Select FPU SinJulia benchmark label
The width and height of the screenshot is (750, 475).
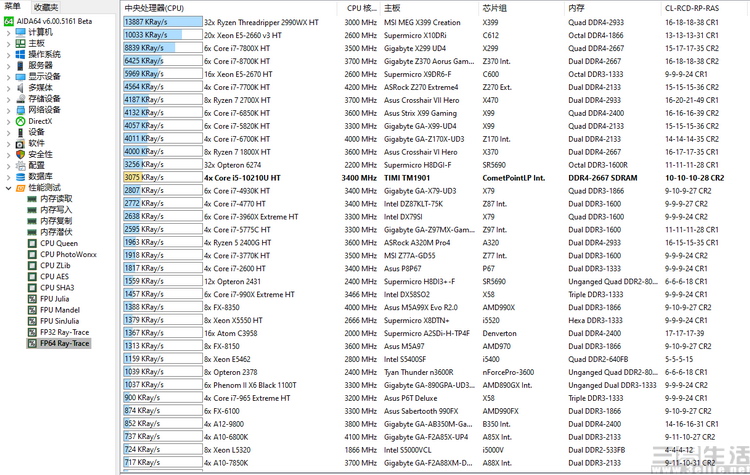[x=60, y=321]
